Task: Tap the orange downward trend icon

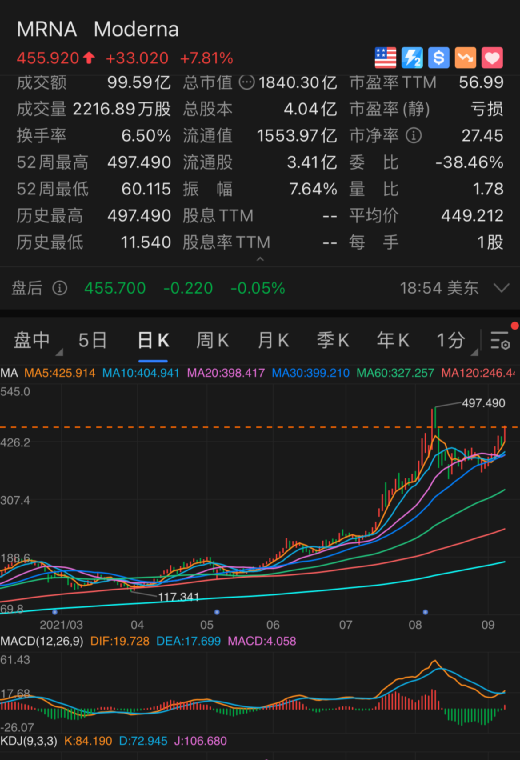Action: (x=465, y=58)
